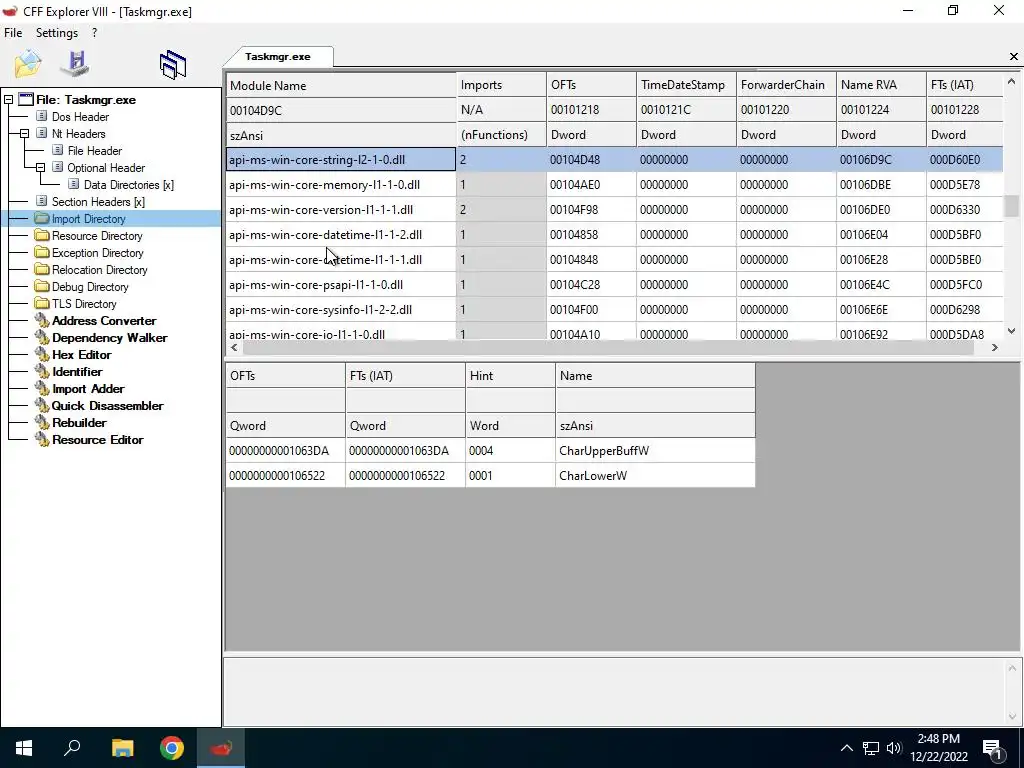This screenshot has width=1024, height=768.
Task: Click the FTs (IAT) value 000D60E0
Action: click(955, 160)
